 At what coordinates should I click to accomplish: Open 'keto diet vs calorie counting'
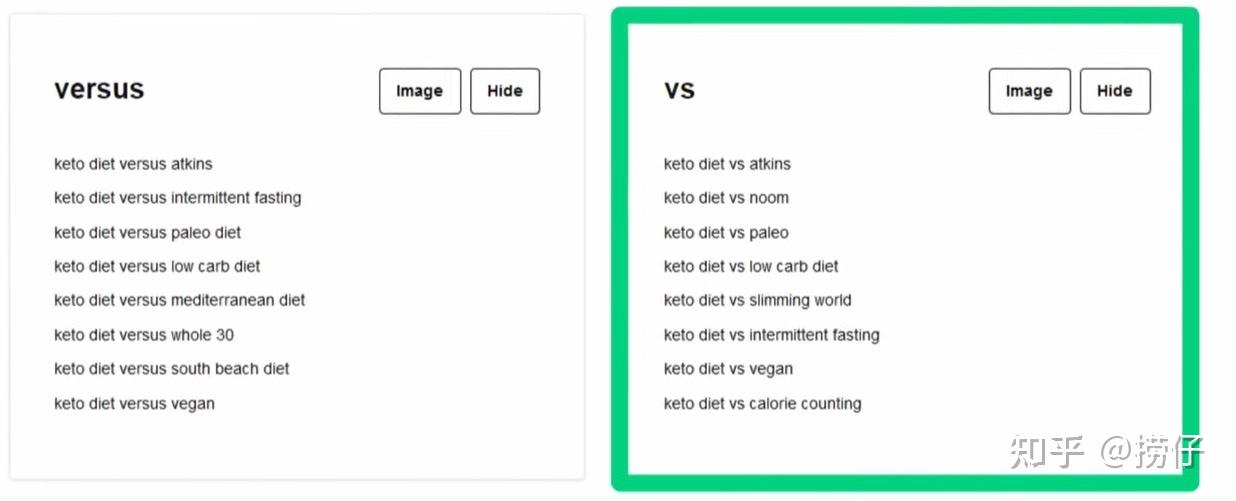[x=762, y=404]
